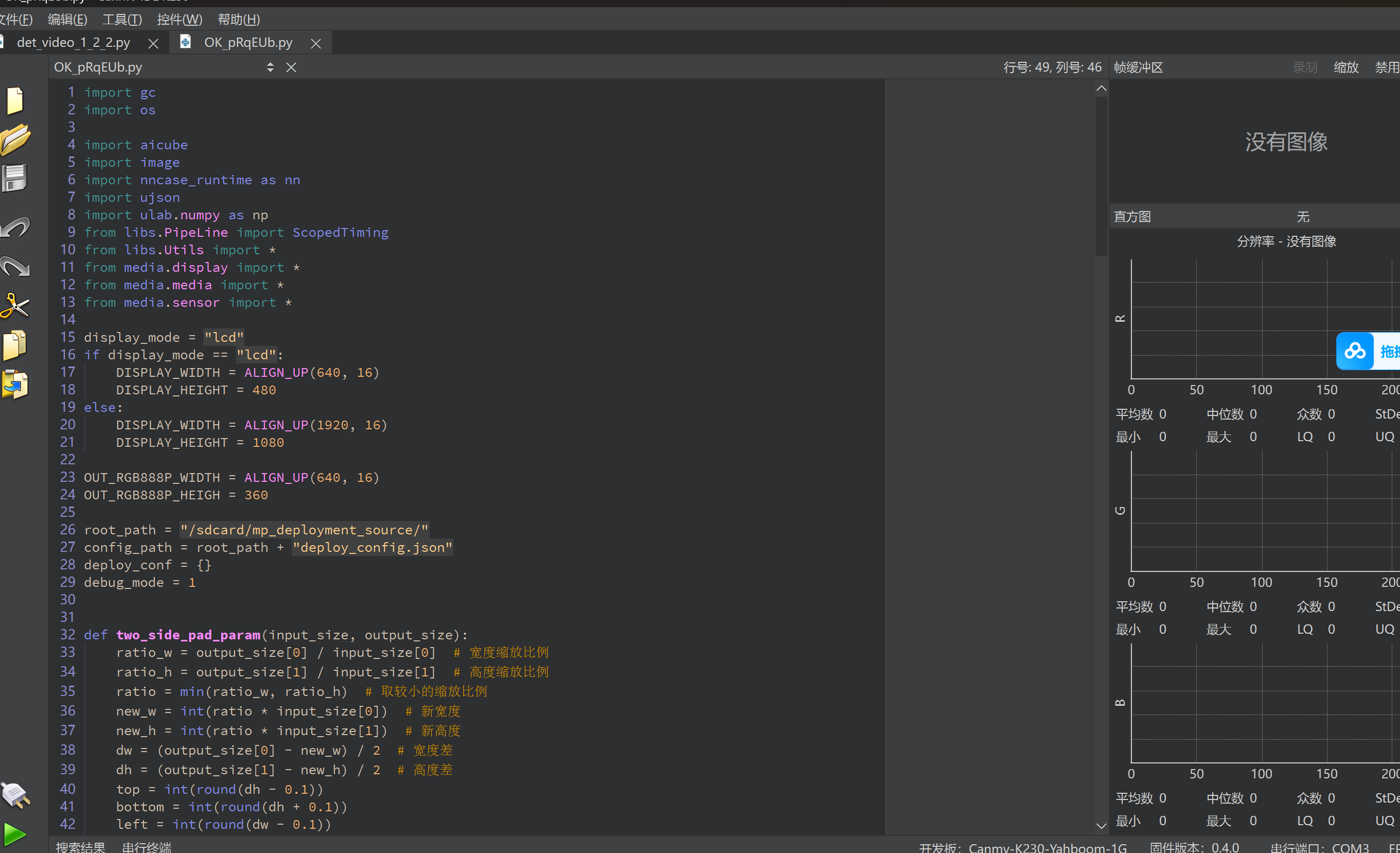
Task: Click the Copy documents icon
Action: coord(15,344)
